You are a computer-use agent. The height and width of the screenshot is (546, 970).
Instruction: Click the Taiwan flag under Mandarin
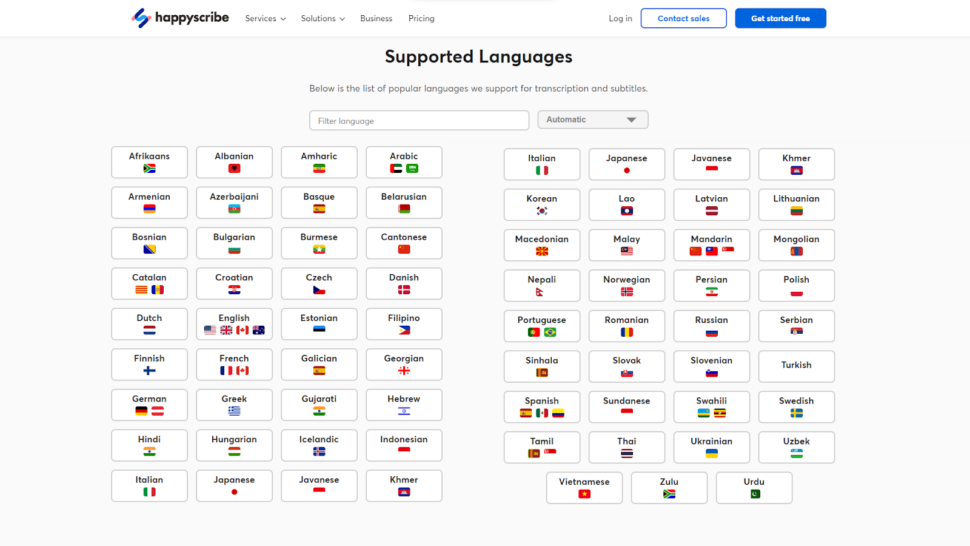point(711,251)
